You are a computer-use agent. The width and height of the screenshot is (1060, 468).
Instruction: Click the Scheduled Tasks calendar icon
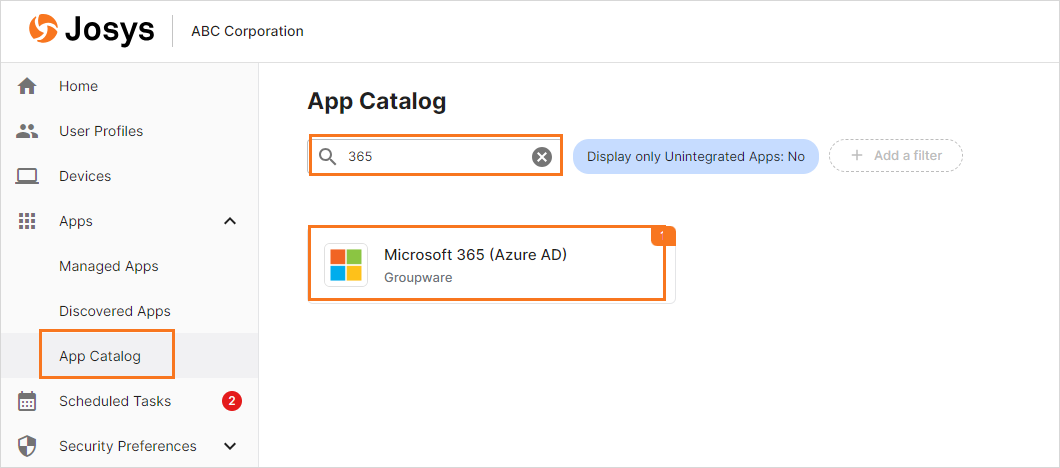[x=27, y=401]
